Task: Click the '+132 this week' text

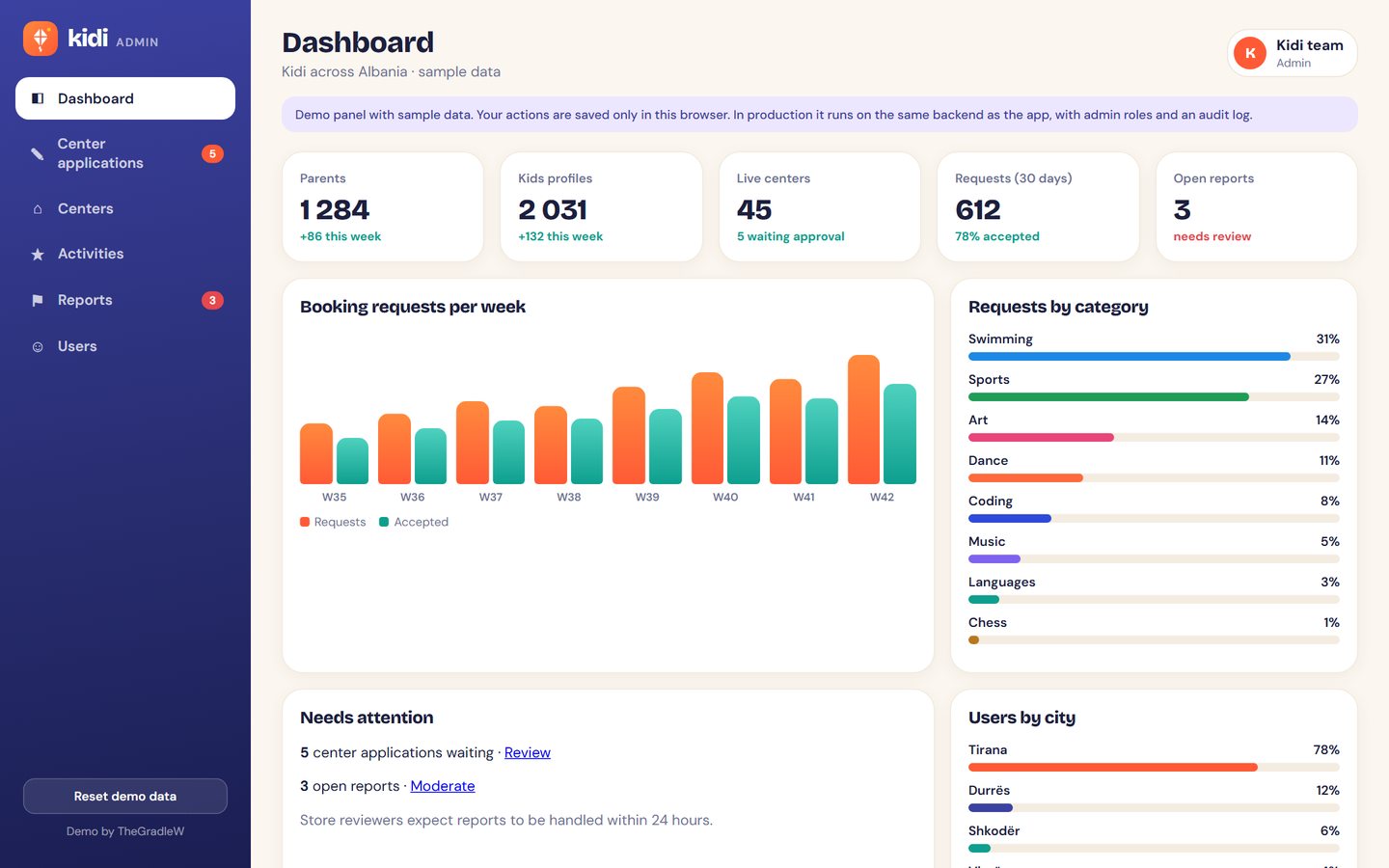Action: [x=560, y=236]
